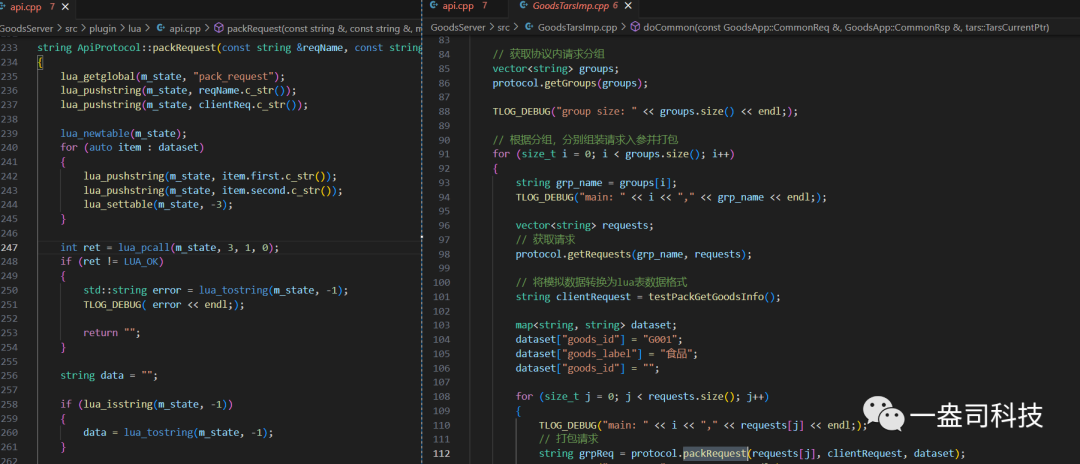This screenshot has width=1080, height=464.
Task: Click method cube icon before packRequest breadcrumb
Action: point(218,29)
